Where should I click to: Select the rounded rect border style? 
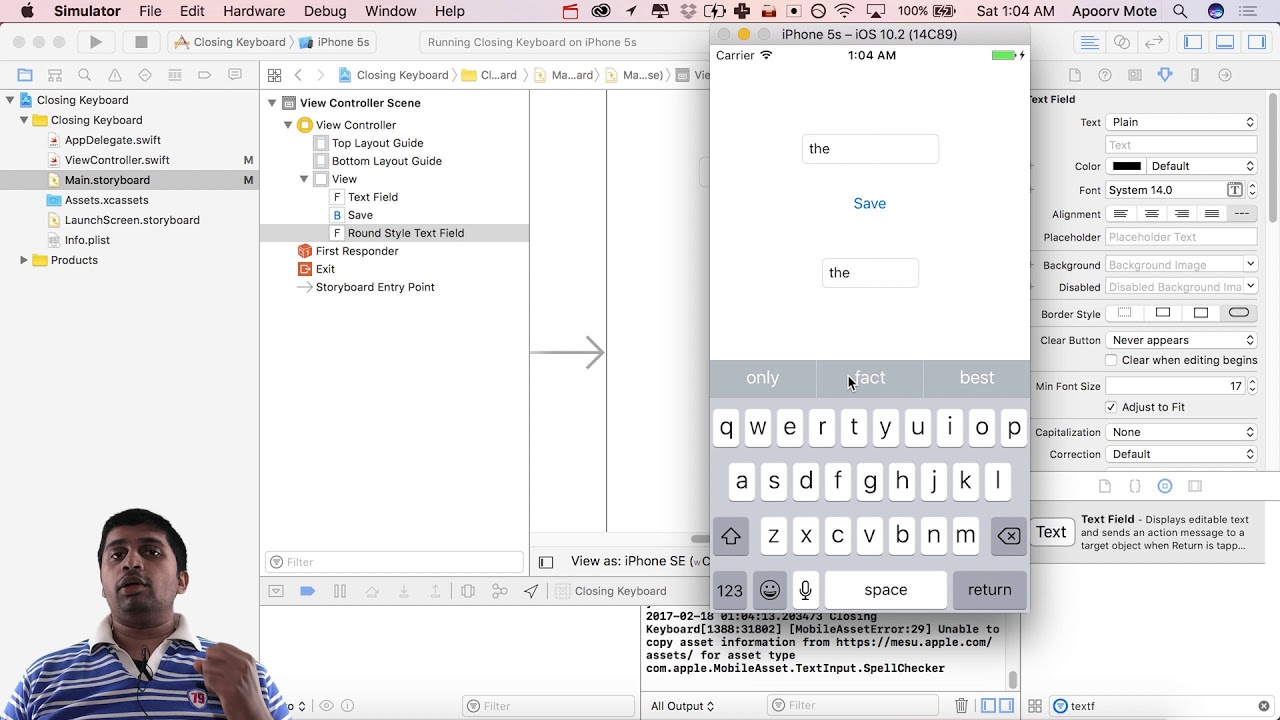click(x=1239, y=313)
